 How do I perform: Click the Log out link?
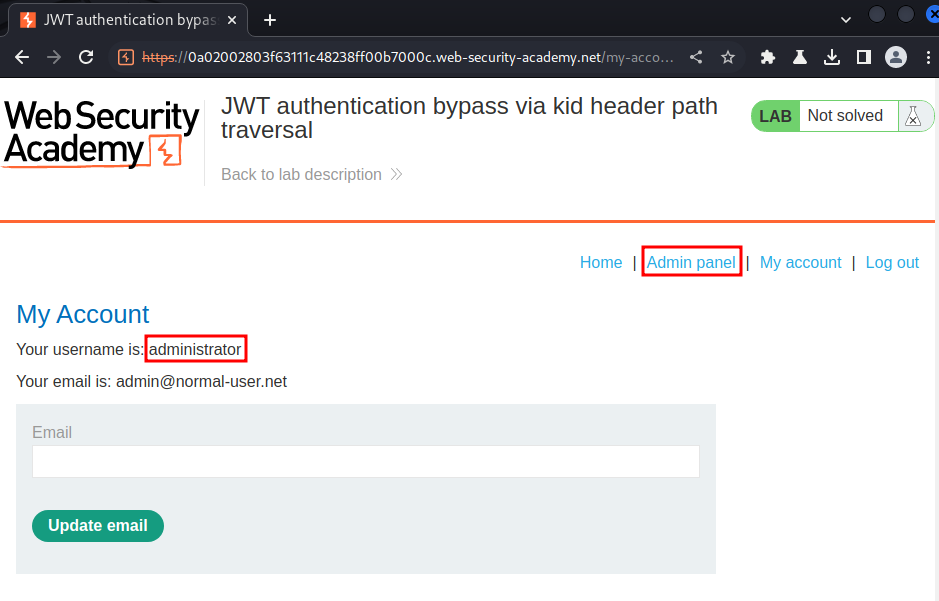892,262
